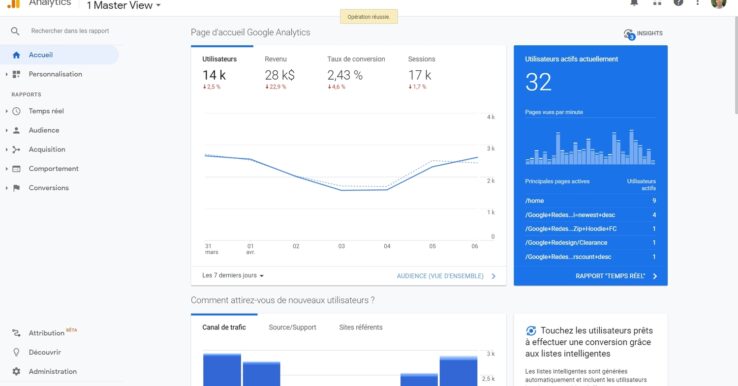Click the smart lists refresh icon
The height and width of the screenshot is (386, 738).
pos(531,331)
